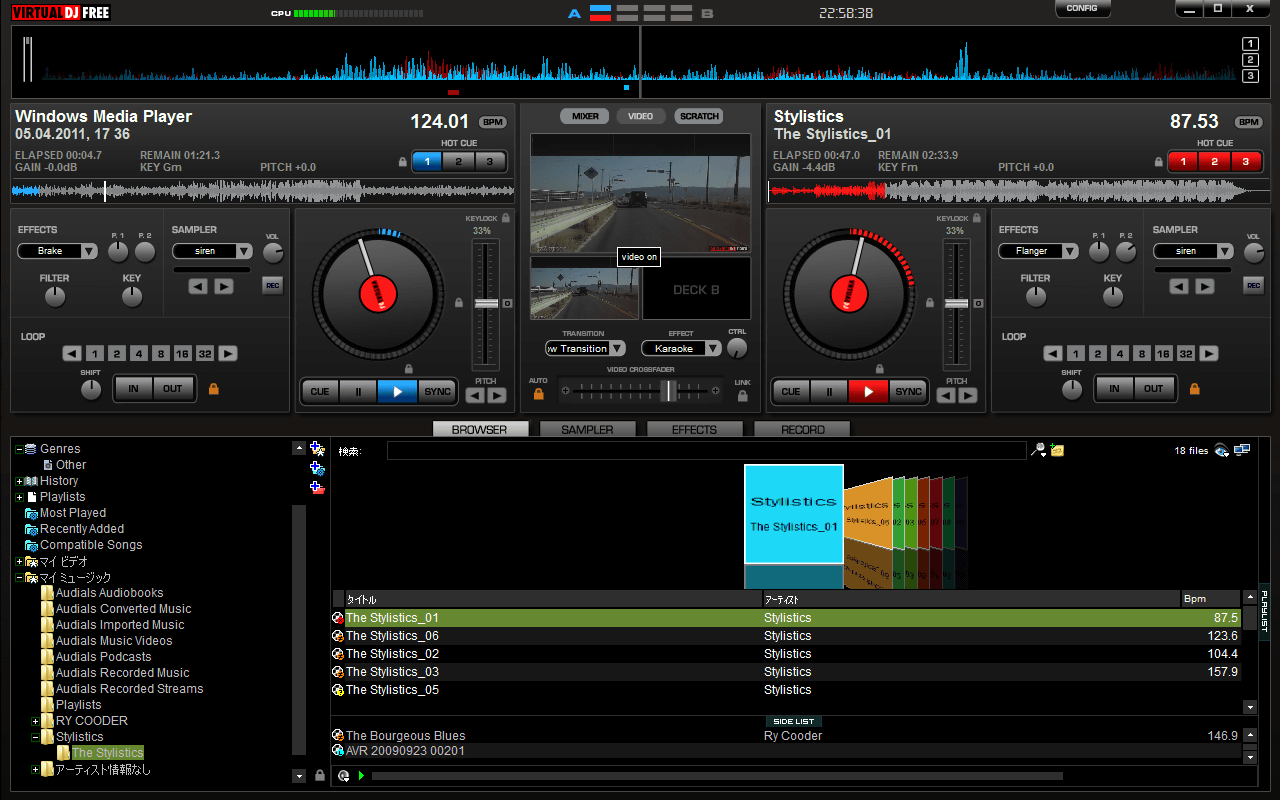Screen dimensions: 1280x800
Task: Click the right deck sampler REC button
Action: click(x=1253, y=285)
